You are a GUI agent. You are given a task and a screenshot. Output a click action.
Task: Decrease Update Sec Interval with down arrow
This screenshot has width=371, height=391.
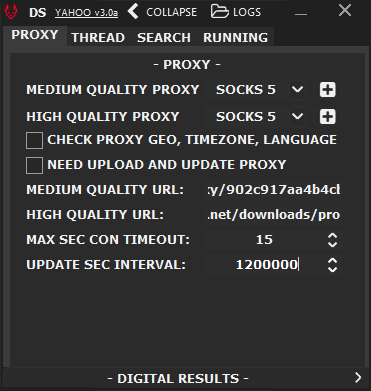coord(333,269)
